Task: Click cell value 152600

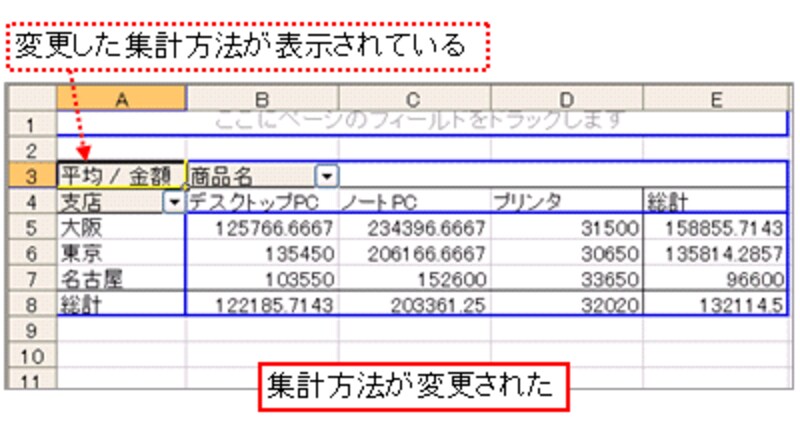Action: pos(414,279)
